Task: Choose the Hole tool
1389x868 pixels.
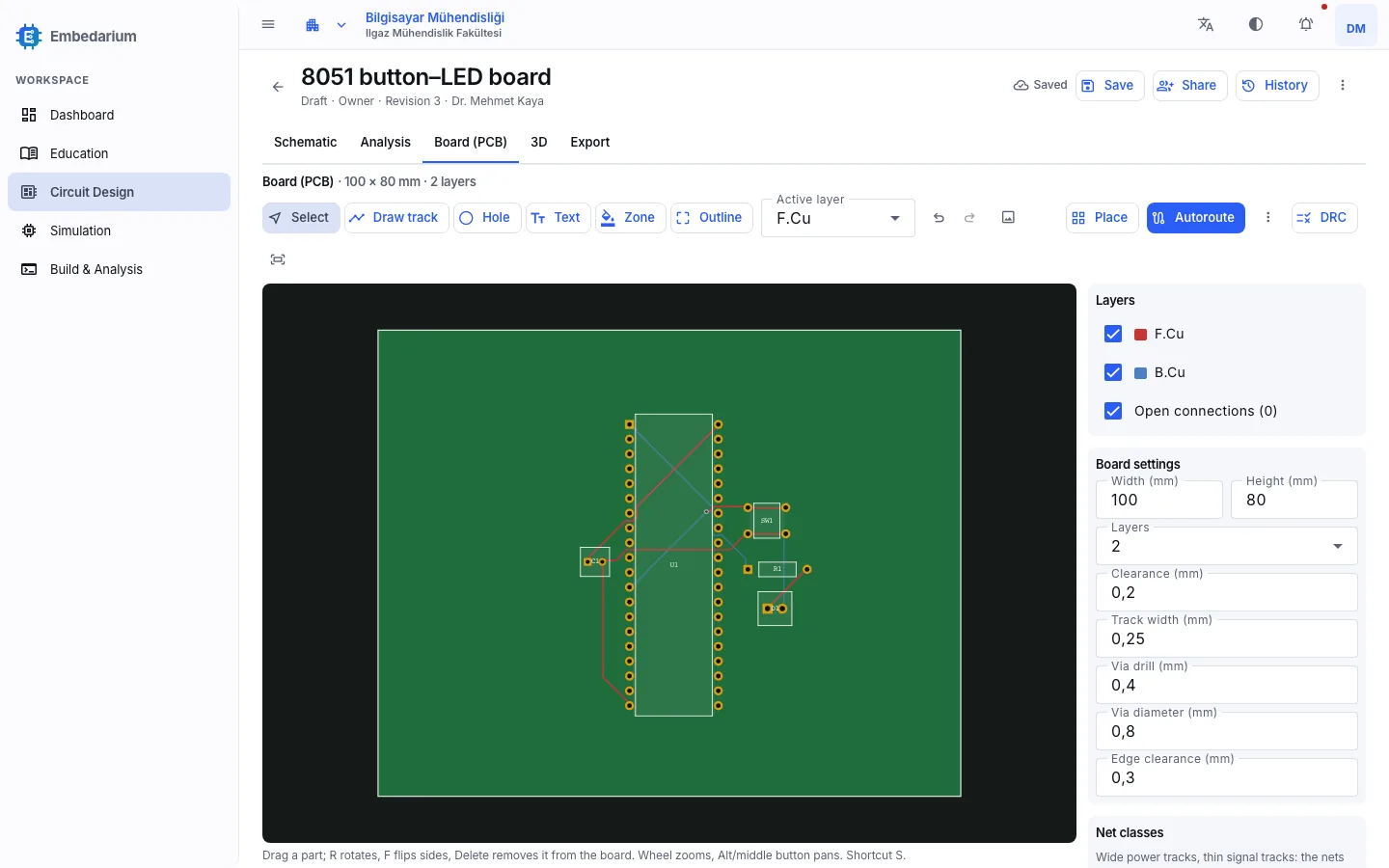Action: (487, 218)
